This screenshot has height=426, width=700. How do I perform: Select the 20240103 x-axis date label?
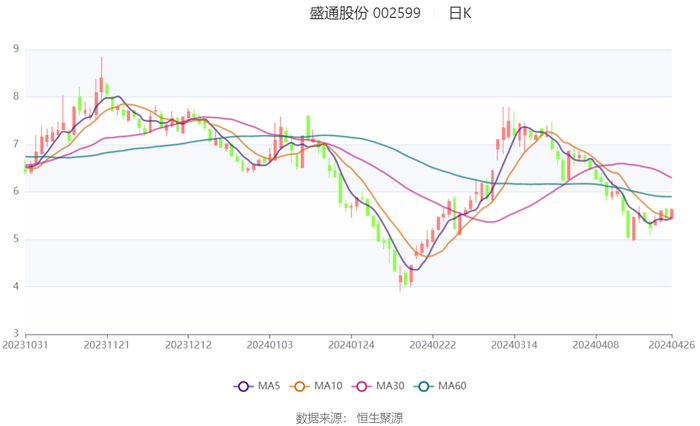(269, 344)
